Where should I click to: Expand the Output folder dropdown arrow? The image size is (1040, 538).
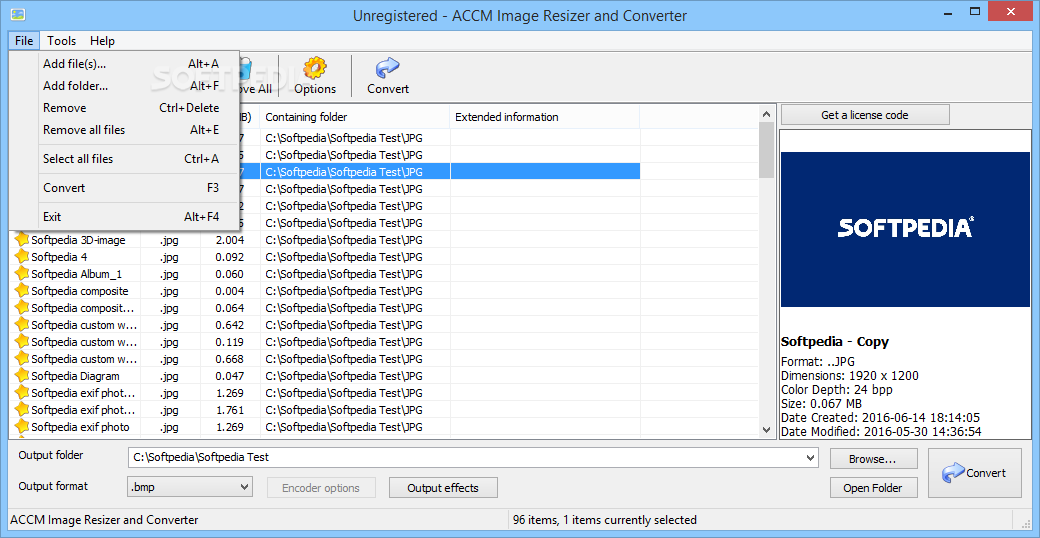pos(811,457)
